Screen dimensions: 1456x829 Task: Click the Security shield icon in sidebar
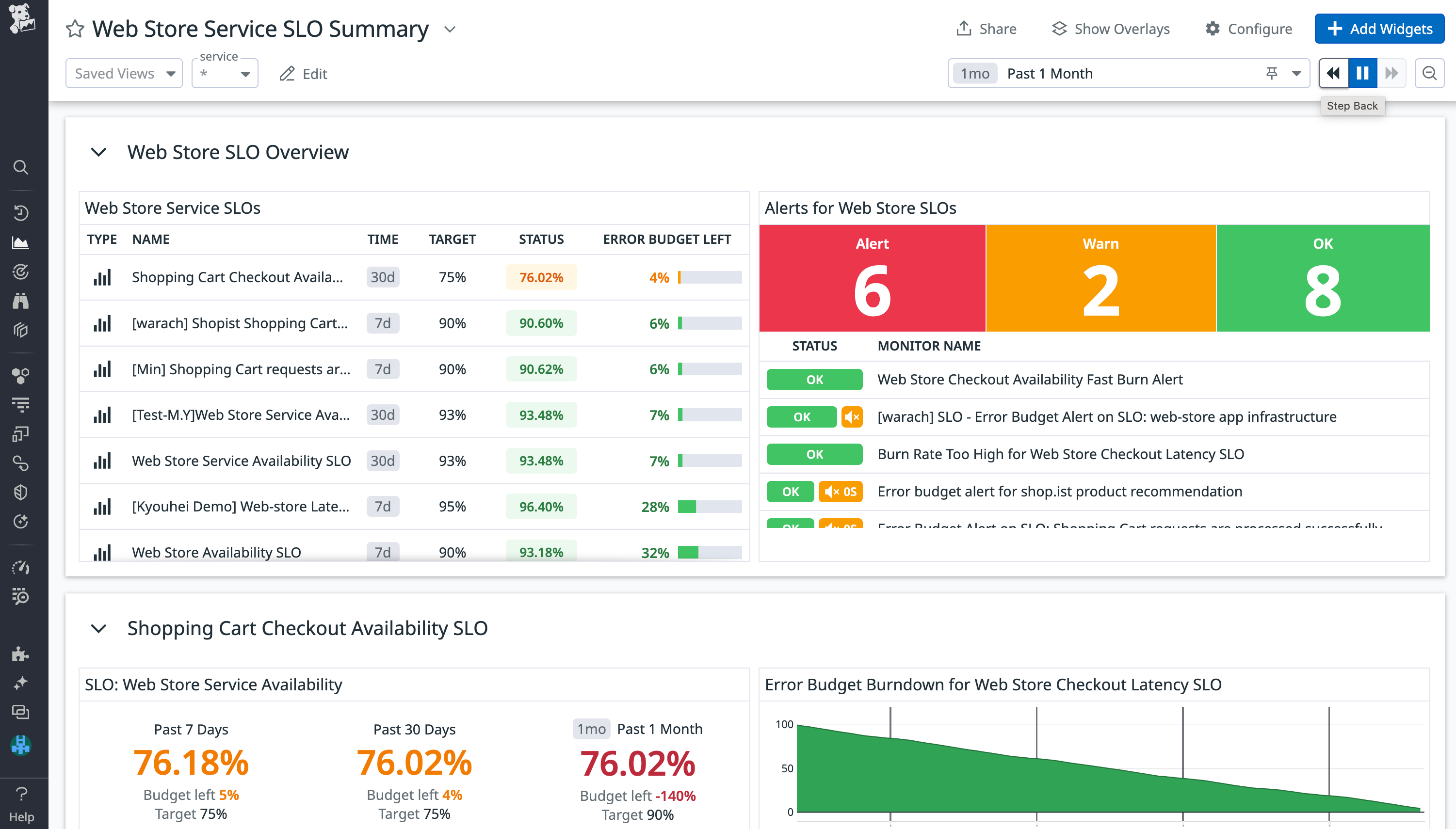coord(21,492)
